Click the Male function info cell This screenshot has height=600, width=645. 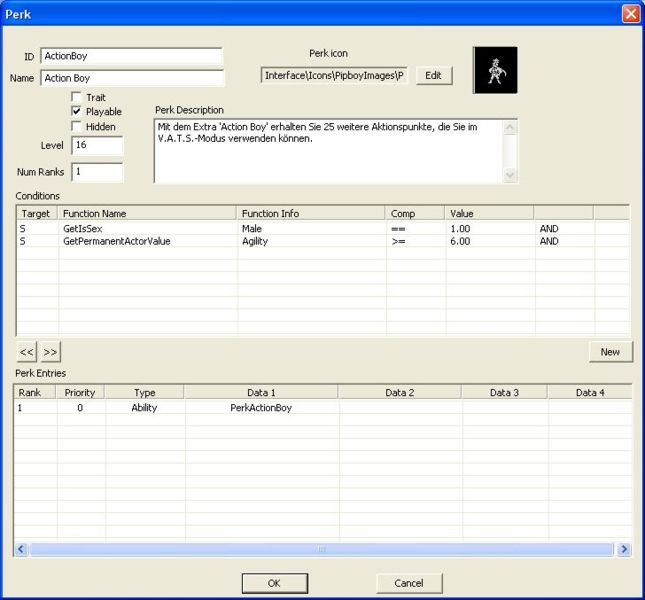click(252, 229)
